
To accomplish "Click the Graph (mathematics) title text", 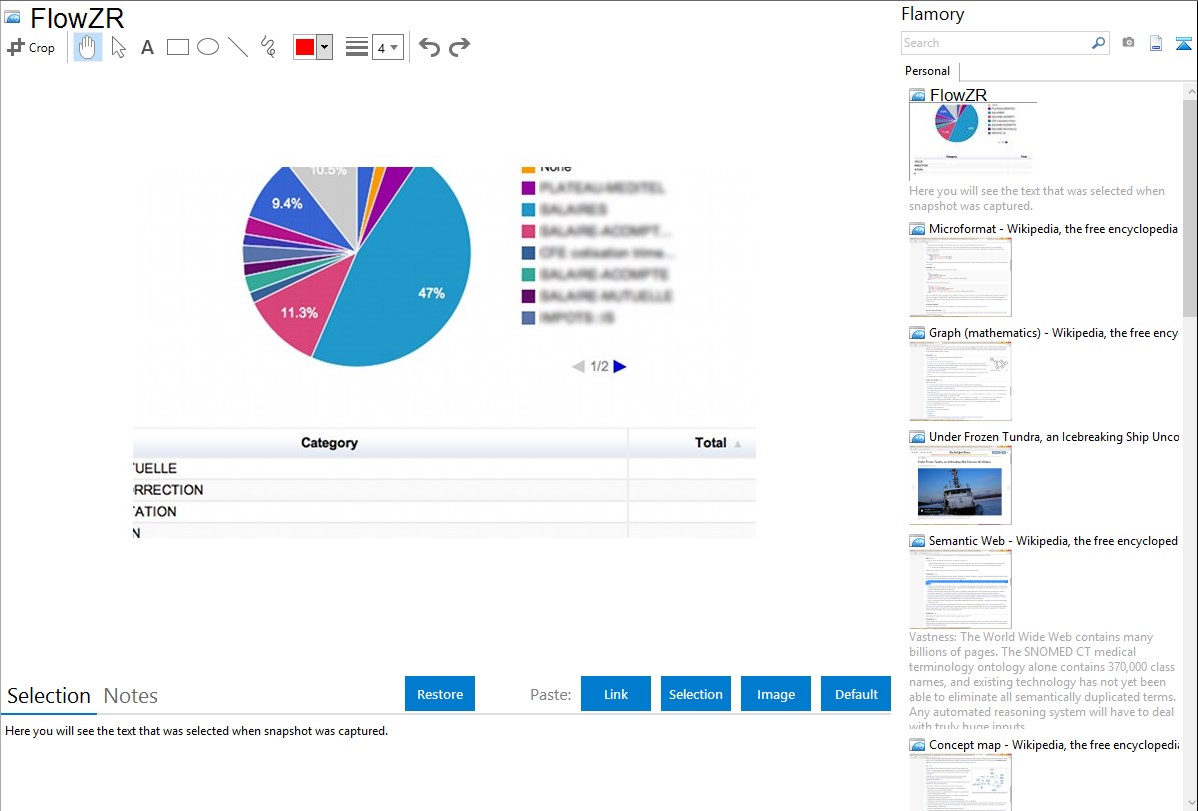I will pos(1053,333).
